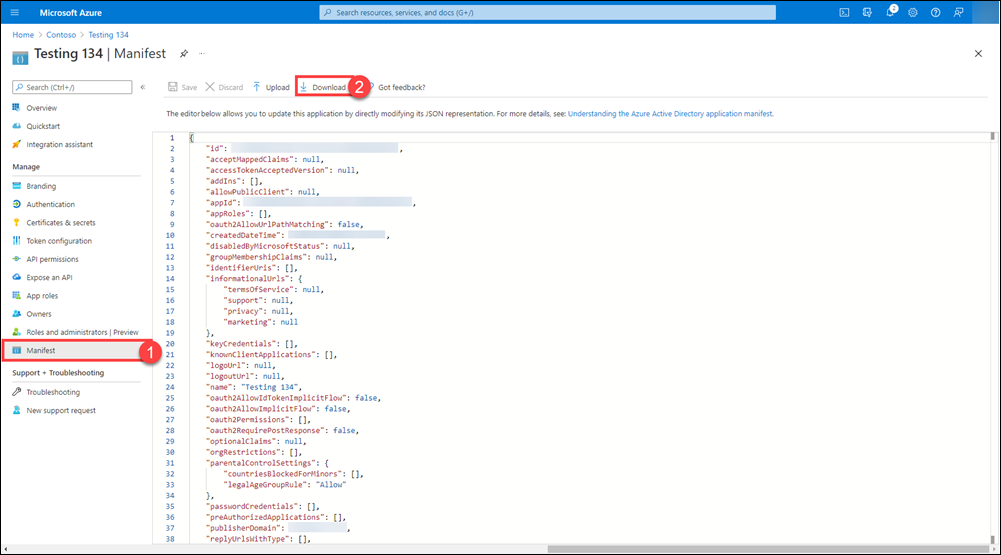This screenshot has width=1001, height=555.
Task: Launch Cloud Shell from the top bar
Action: (844, 12)
